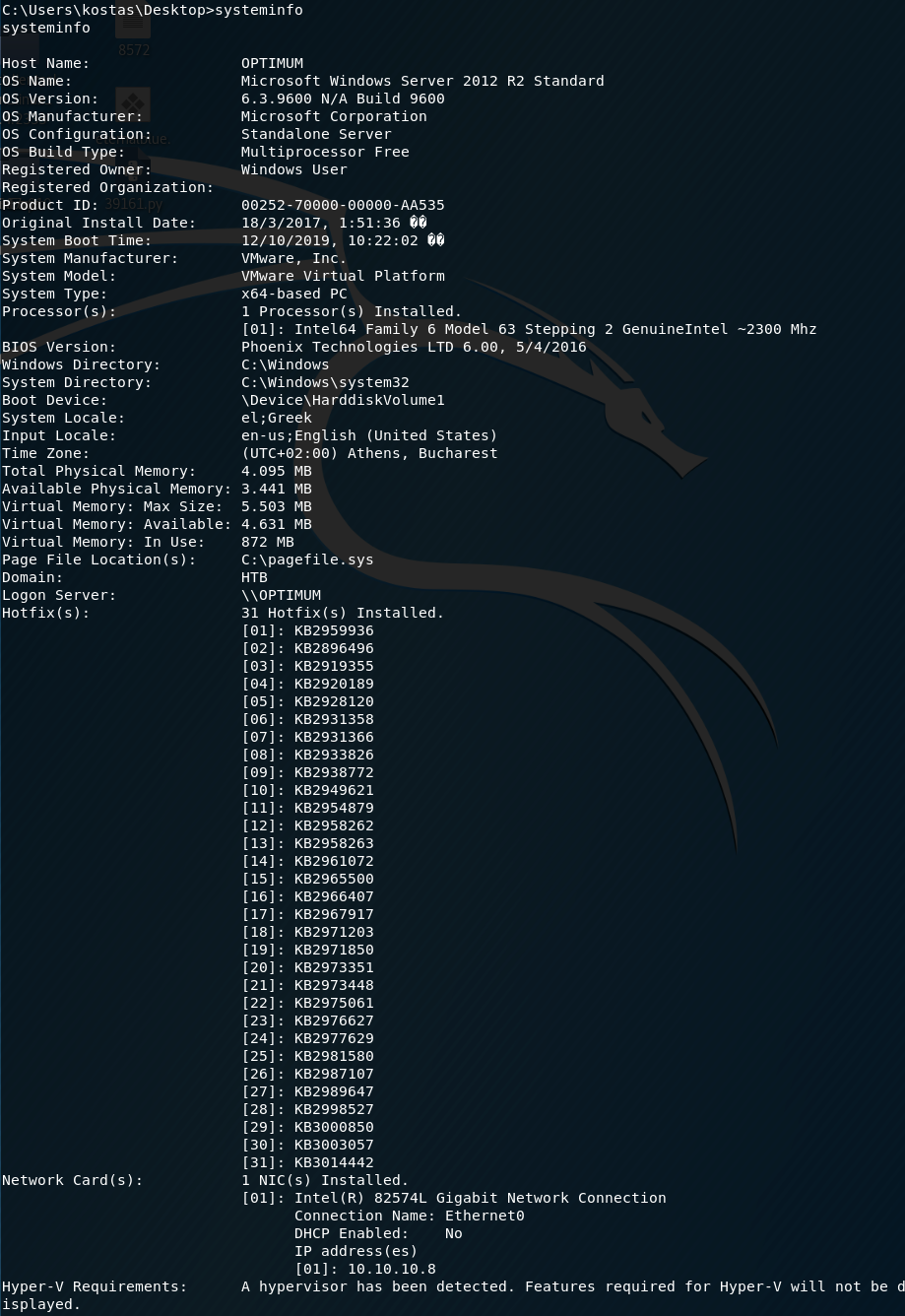Click the Product ID 00252-70000-00000-AA535
This screenshot has width=905, height=1316.
[x=343, y=205]
